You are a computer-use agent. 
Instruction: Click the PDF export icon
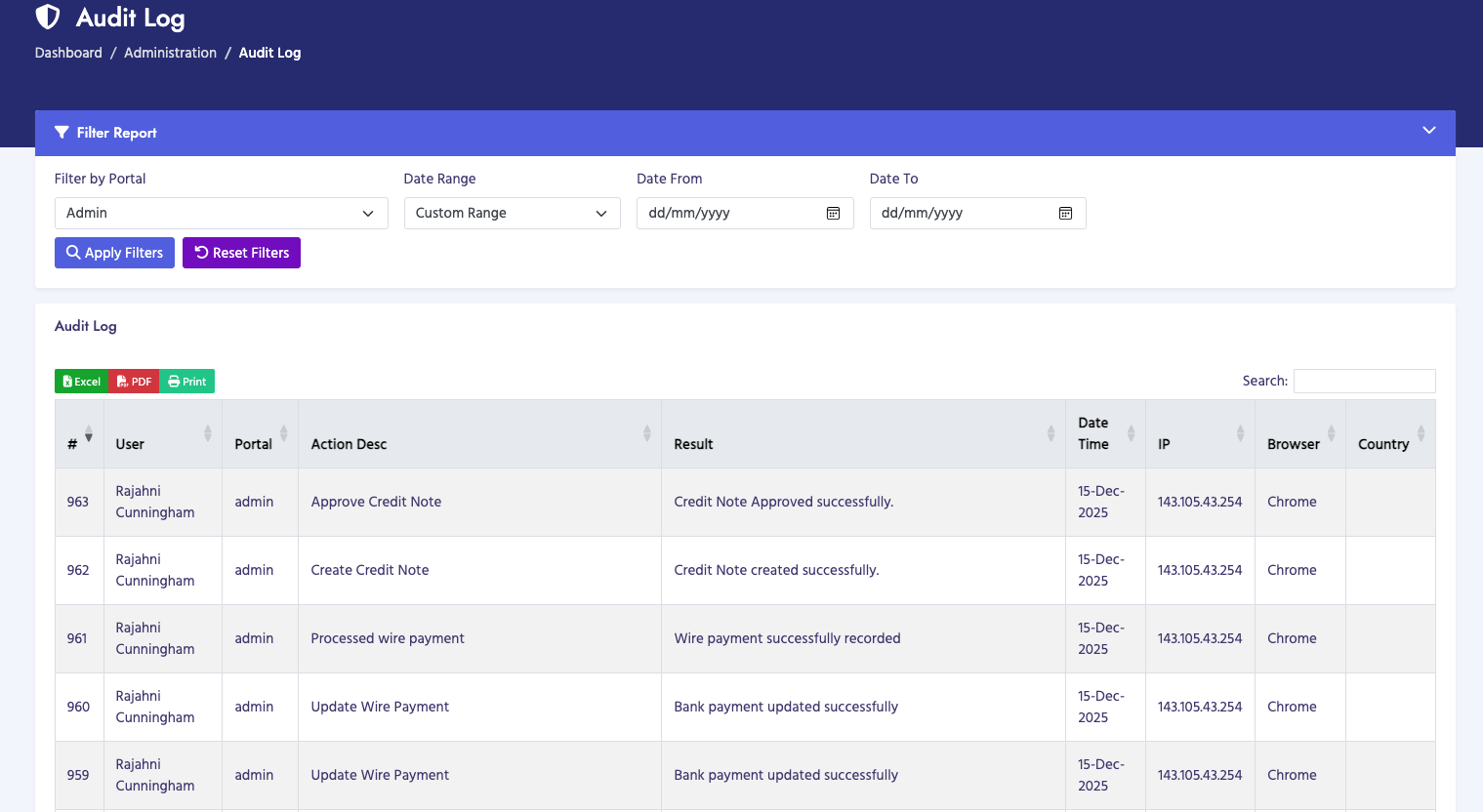[119, 382]
